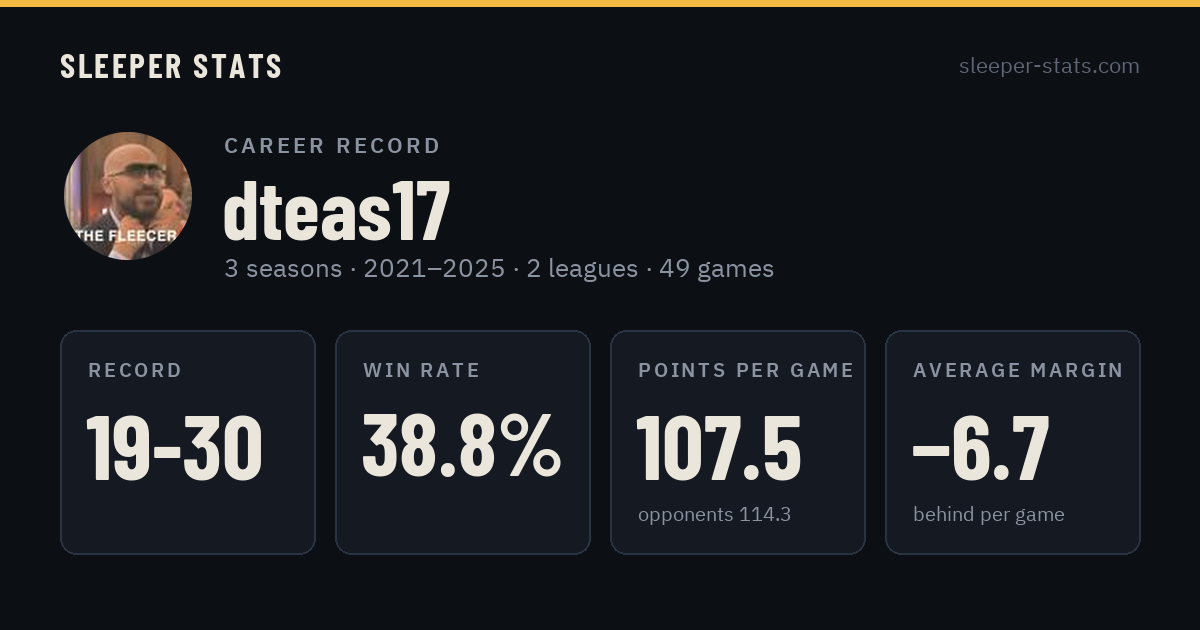
Task: Click the SLEEPER STATS logo title
Action: 171,67
